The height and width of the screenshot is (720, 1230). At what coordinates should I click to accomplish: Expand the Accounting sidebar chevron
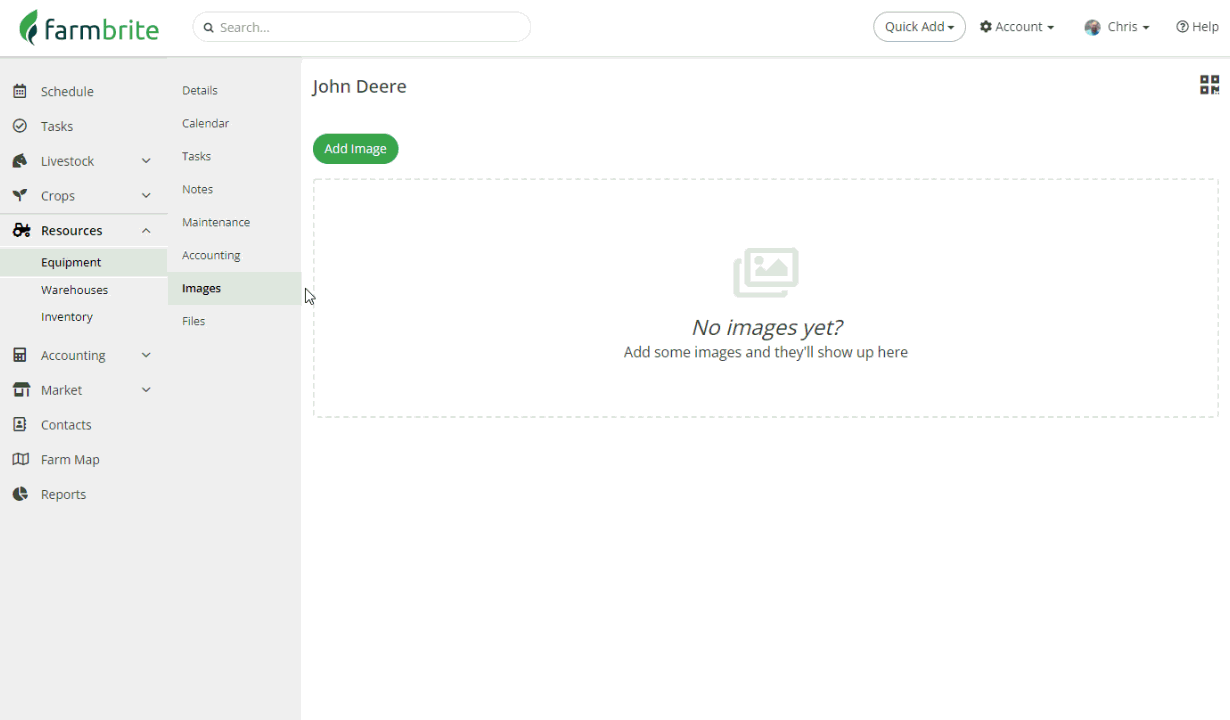[x=146, y=355]
